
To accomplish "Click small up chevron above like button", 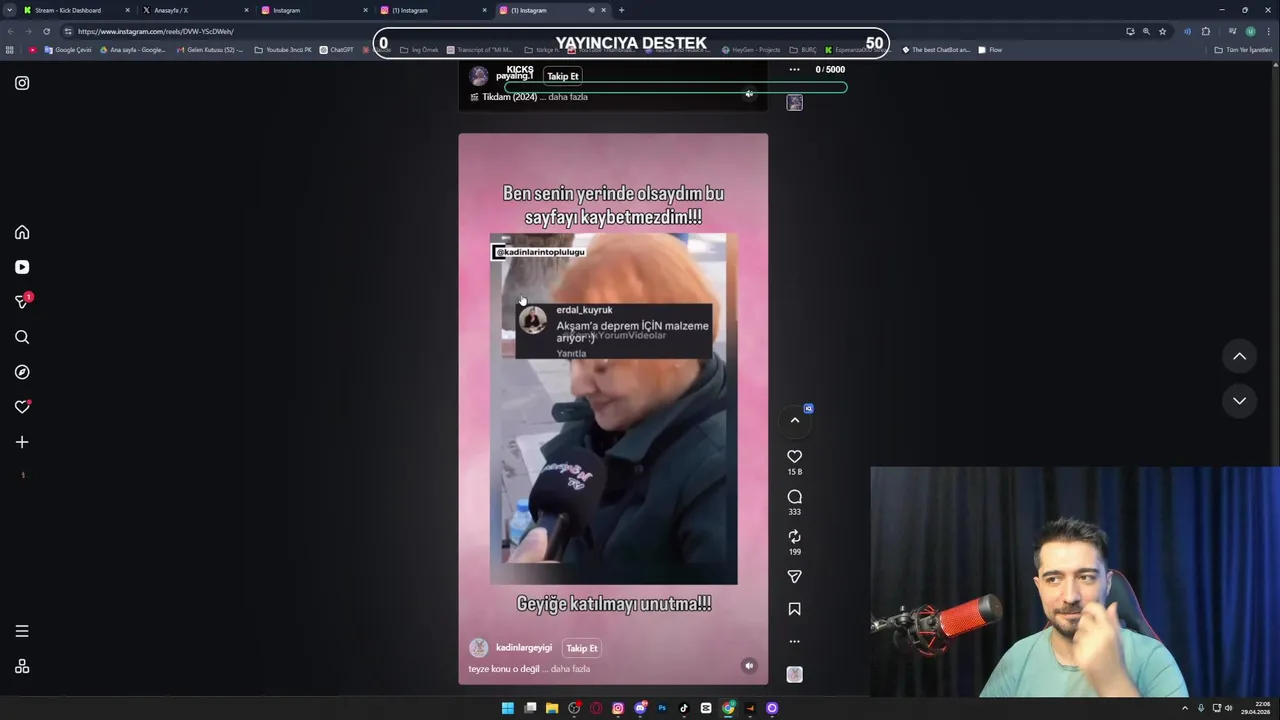I will coord(795,420).
